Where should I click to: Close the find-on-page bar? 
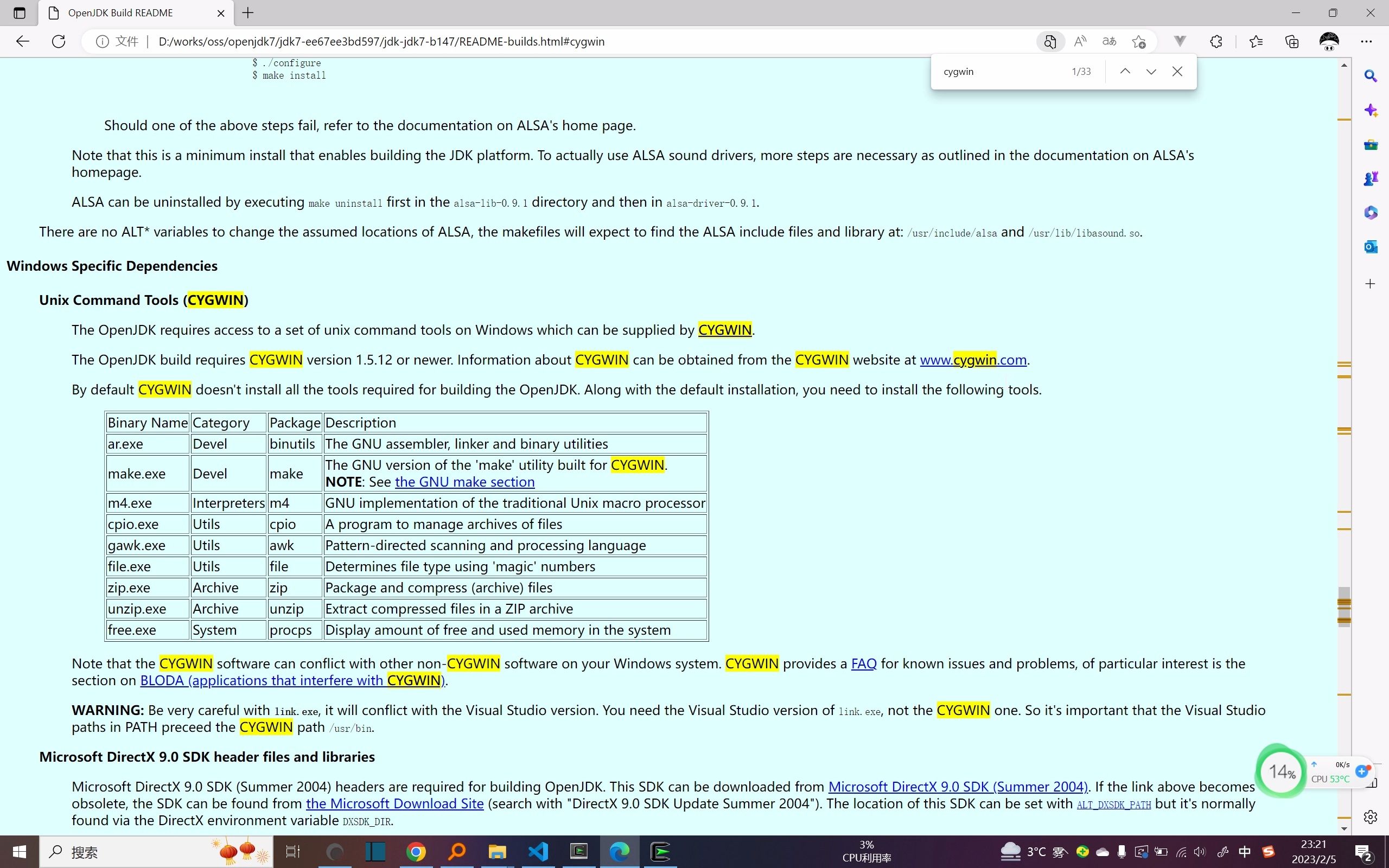(x=1177, y=72)
